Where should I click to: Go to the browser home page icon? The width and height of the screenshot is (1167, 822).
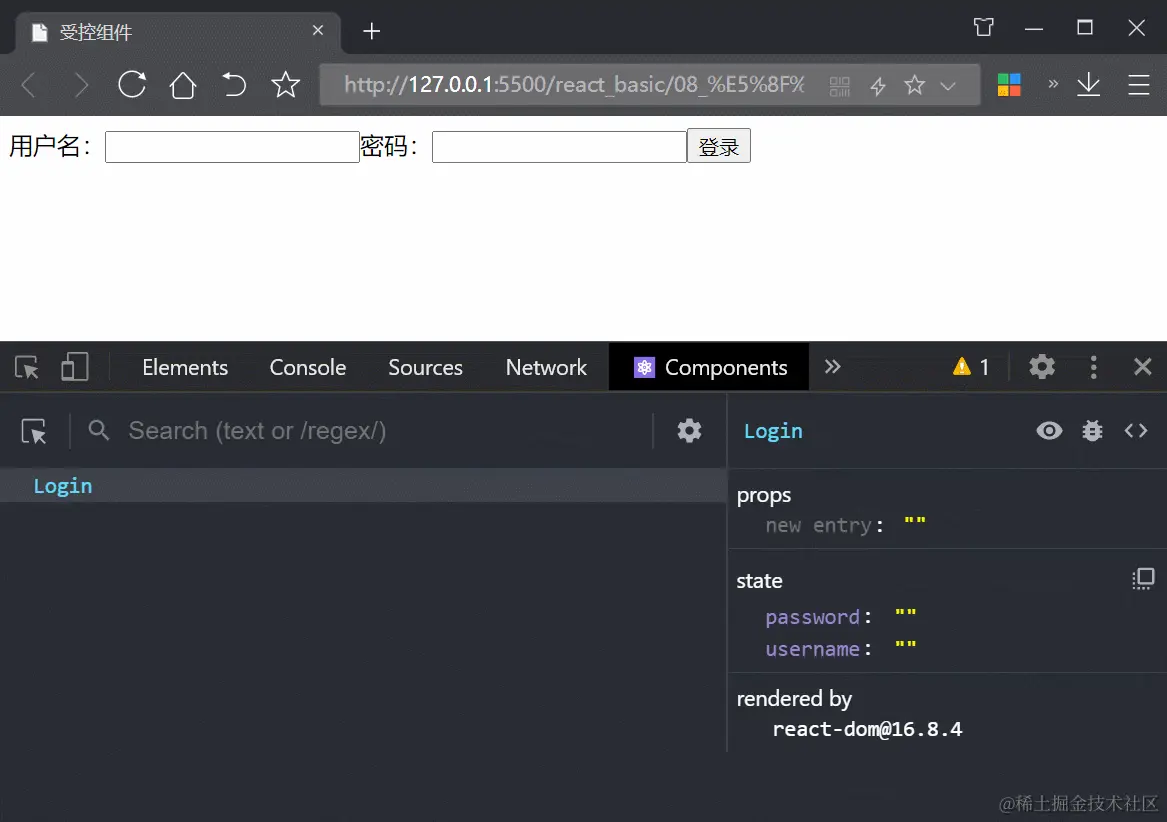183,85
